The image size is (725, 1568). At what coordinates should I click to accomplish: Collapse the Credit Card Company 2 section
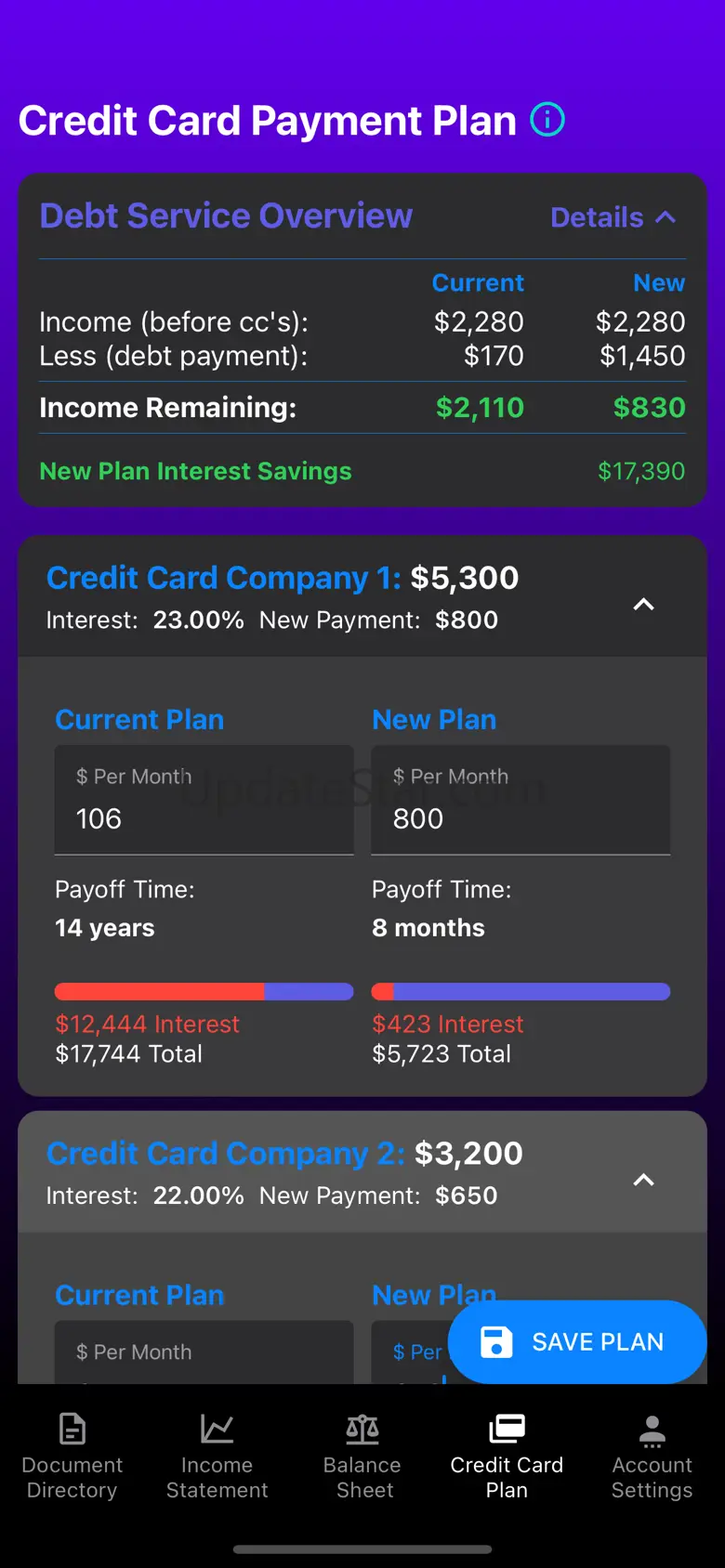[x=643, y=1181]
